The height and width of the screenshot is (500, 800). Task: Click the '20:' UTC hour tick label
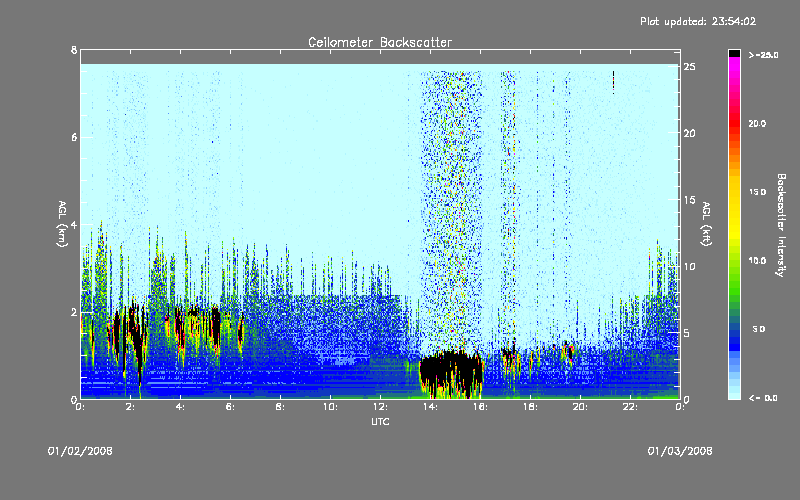click(580, 407)
